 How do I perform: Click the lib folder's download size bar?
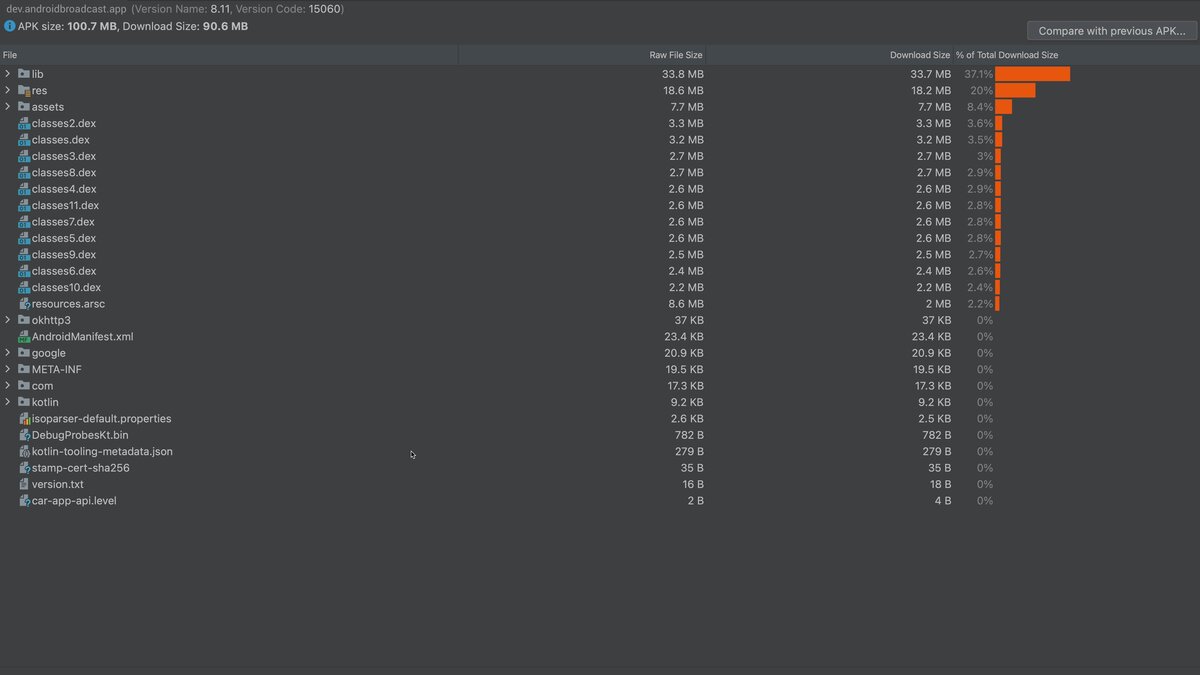pyautogui.click(x=1032, y=73)
